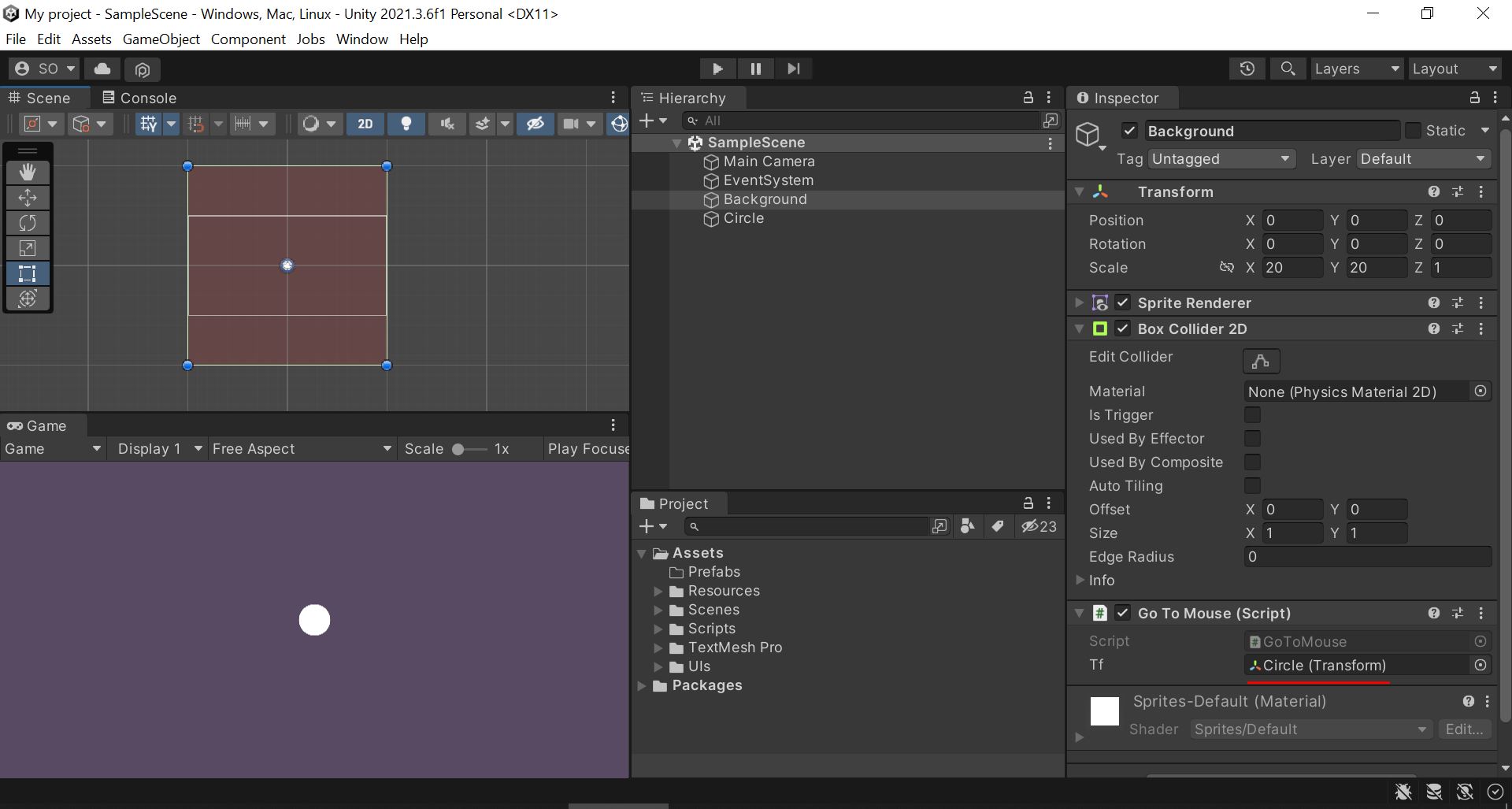1512x809 pixels.
Task: Switch to Console tab
Action: click(x=139, y=98)
